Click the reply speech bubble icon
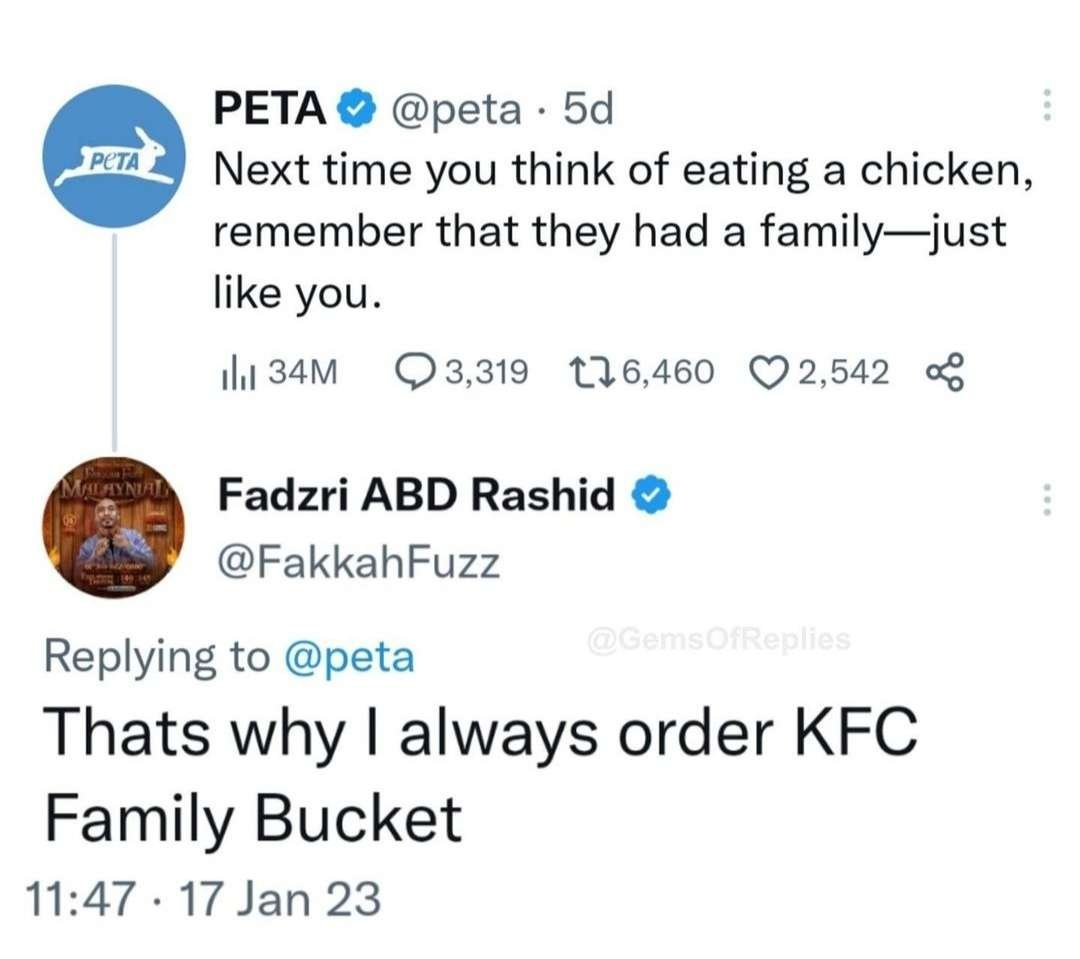Viewport: 1080px width, 959px height. click(x=414, y=373)
